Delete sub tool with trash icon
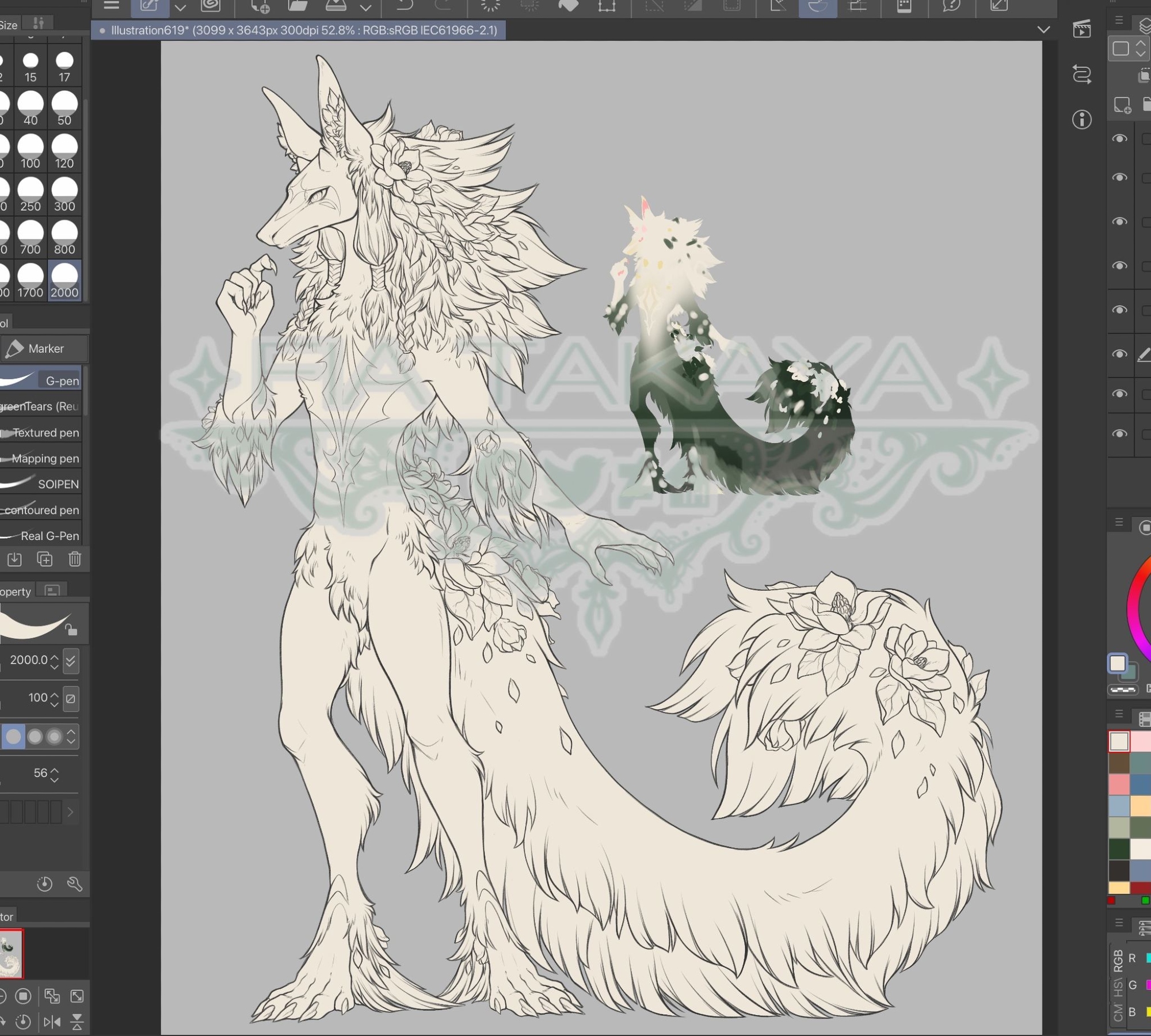The image size is (1151, 1036). point(75,559)
